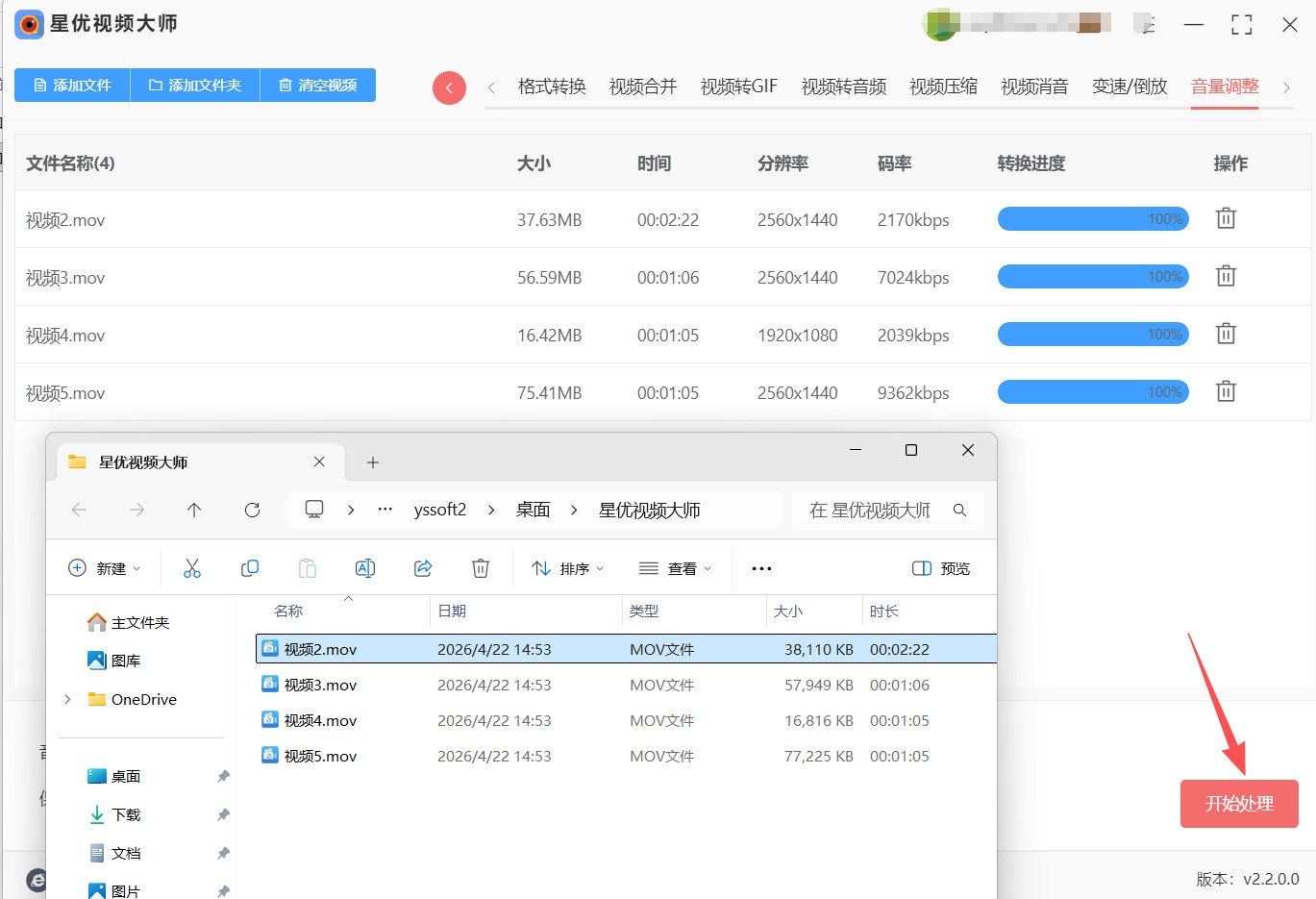Delete 视频5.mov from the conversion list
Viewport: 1316px width, 899px height.
pyautogui.click(x=1226, y=391)
